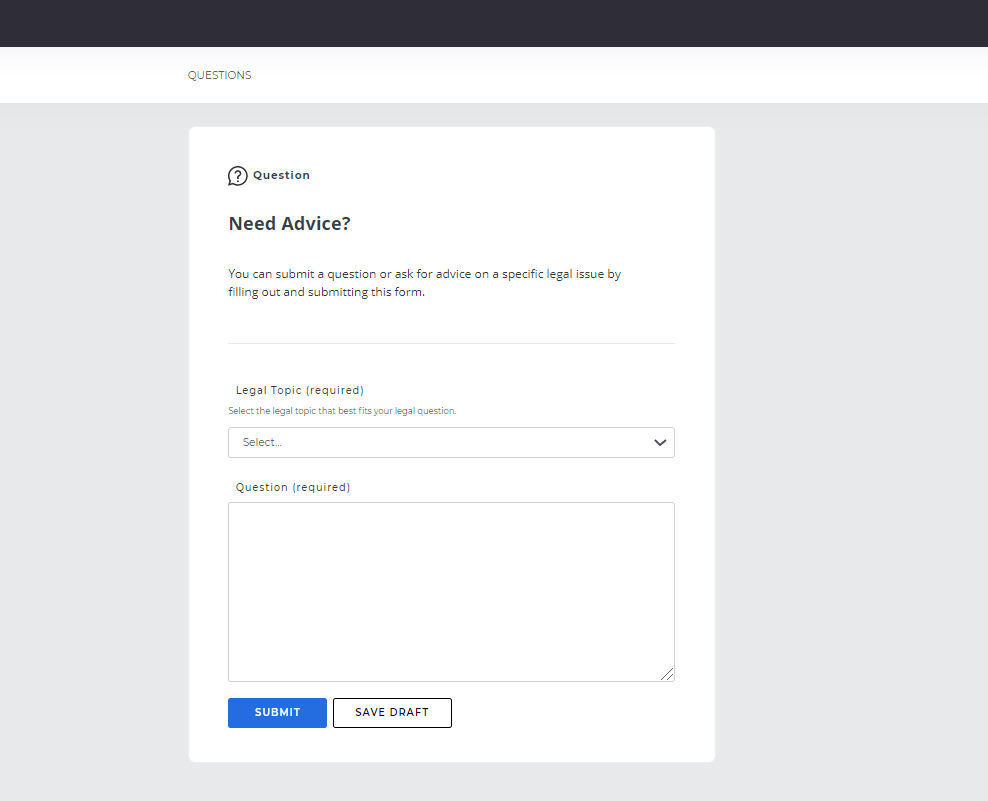Click the white navigation strip beside QUESTIONS

[x=567, y=75]
